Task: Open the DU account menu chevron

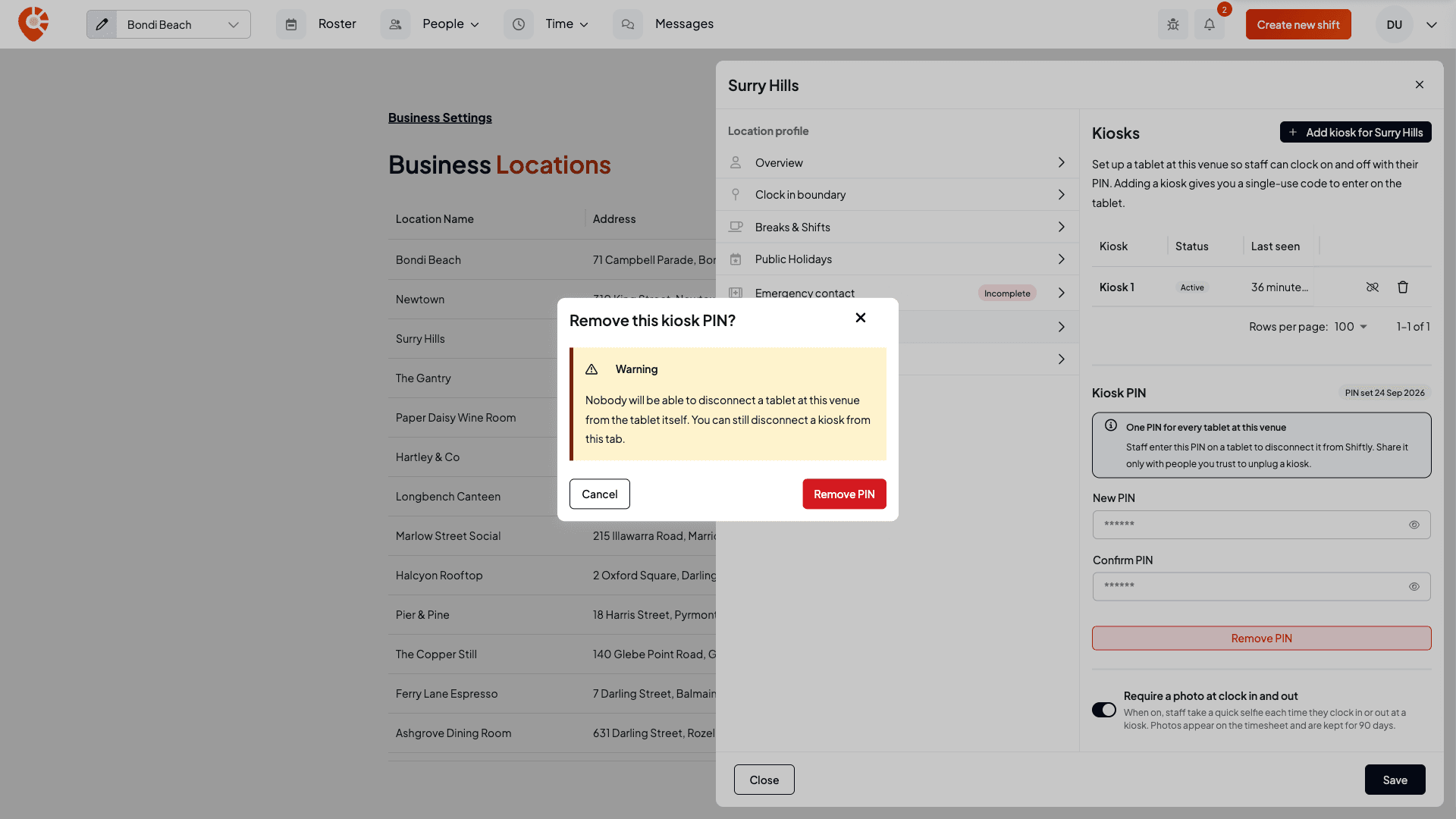Action: point(1432,25)
